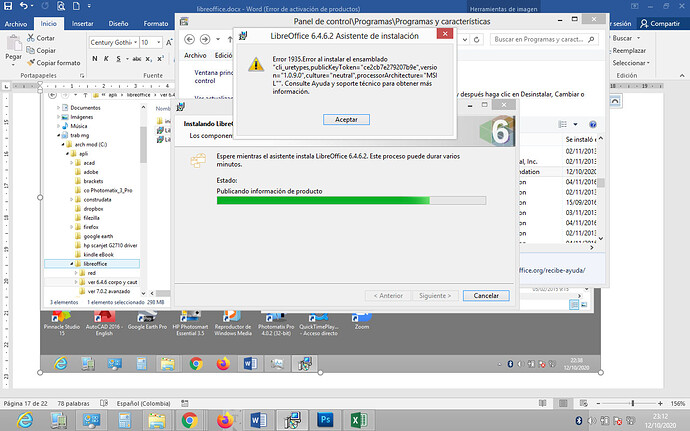Toggle bold (N) formatting
The height and width of the screenshot is (431, 690).
[95, 59]
